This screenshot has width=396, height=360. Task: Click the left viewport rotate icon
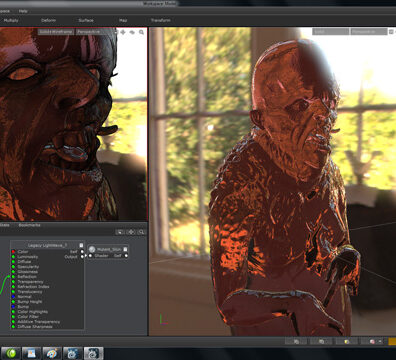[132, 32]
